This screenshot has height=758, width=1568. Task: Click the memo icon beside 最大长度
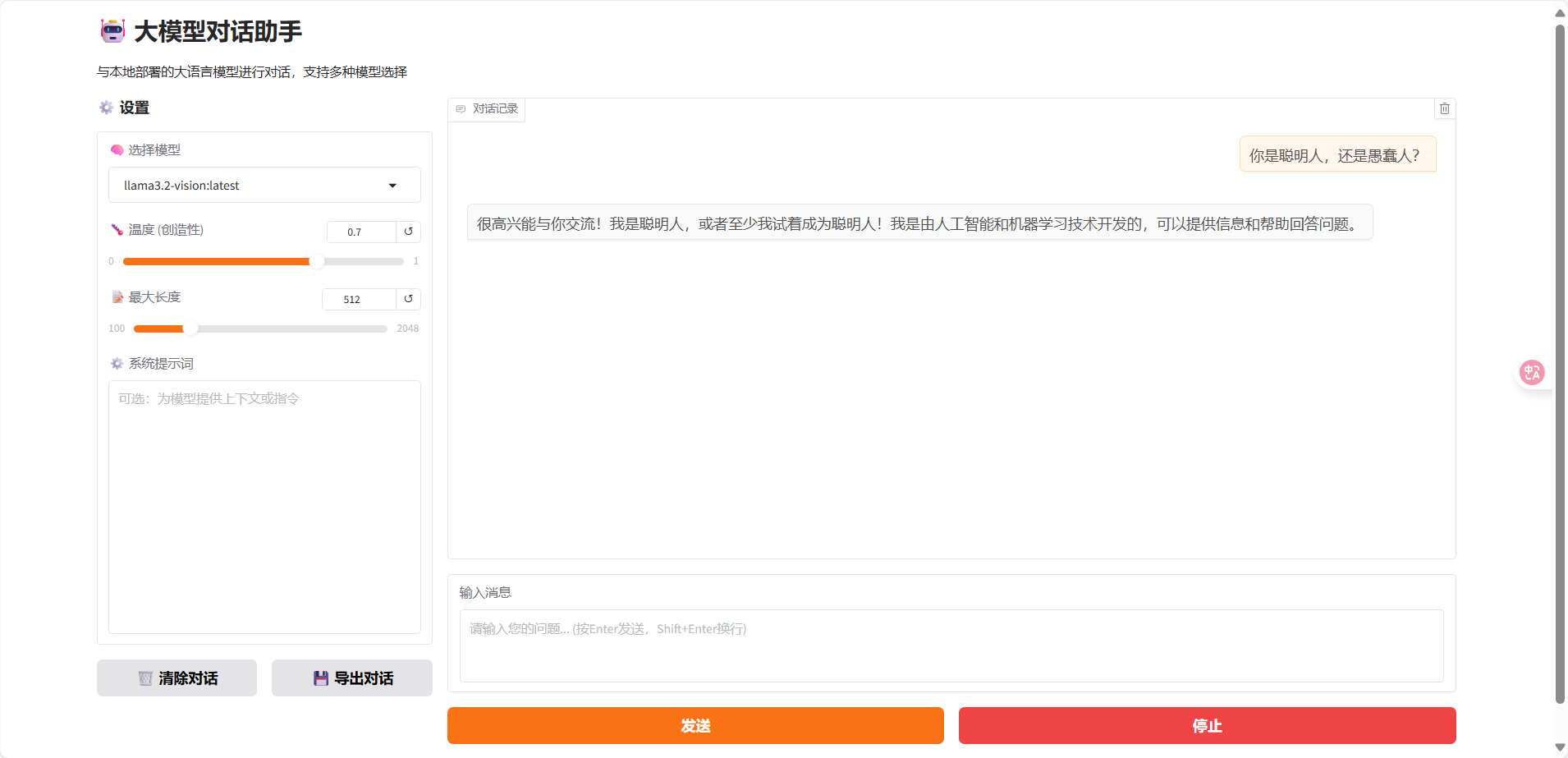pos(117,296)
